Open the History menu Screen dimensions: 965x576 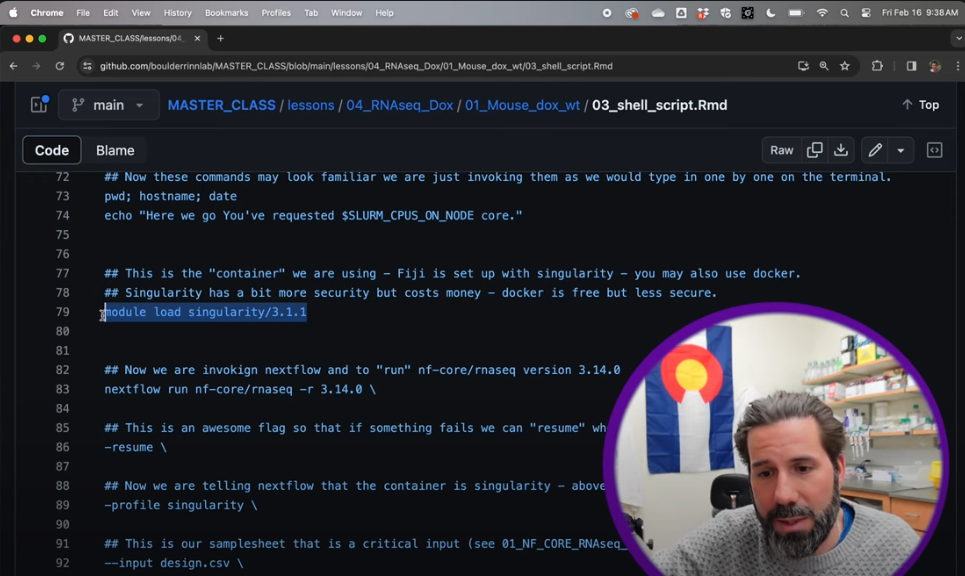click(177, 13)
